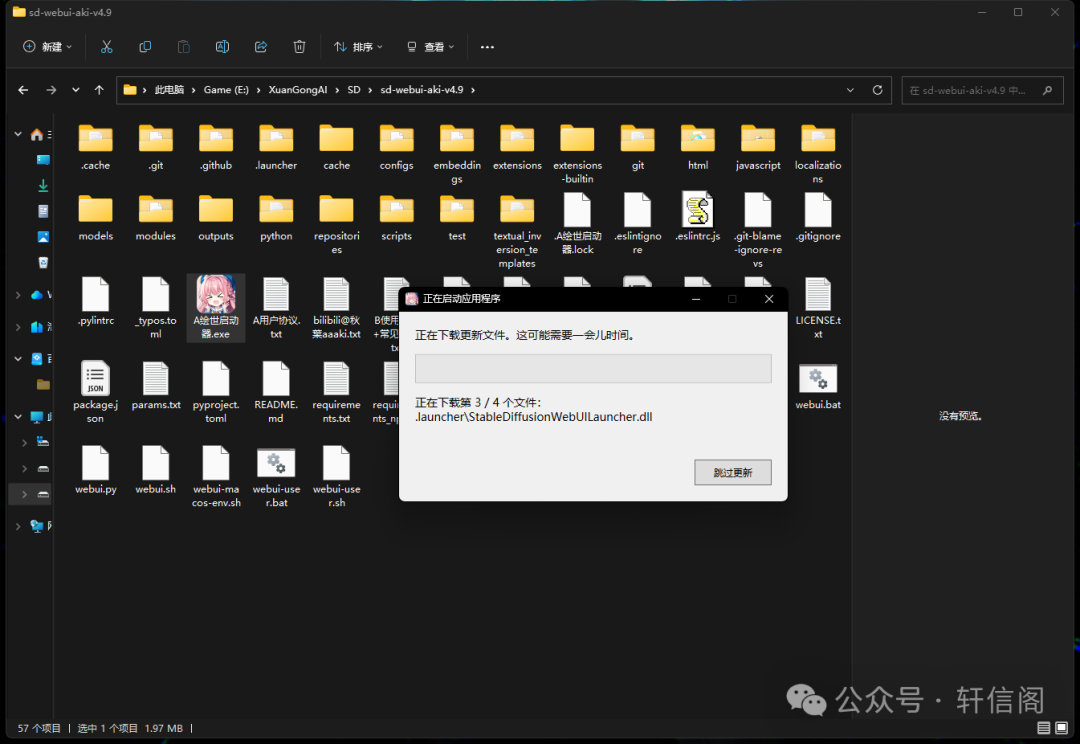Click the download progress bar in the dialog
The height and width of the screenshot is (744, 1080).
[x=593, y=368]
